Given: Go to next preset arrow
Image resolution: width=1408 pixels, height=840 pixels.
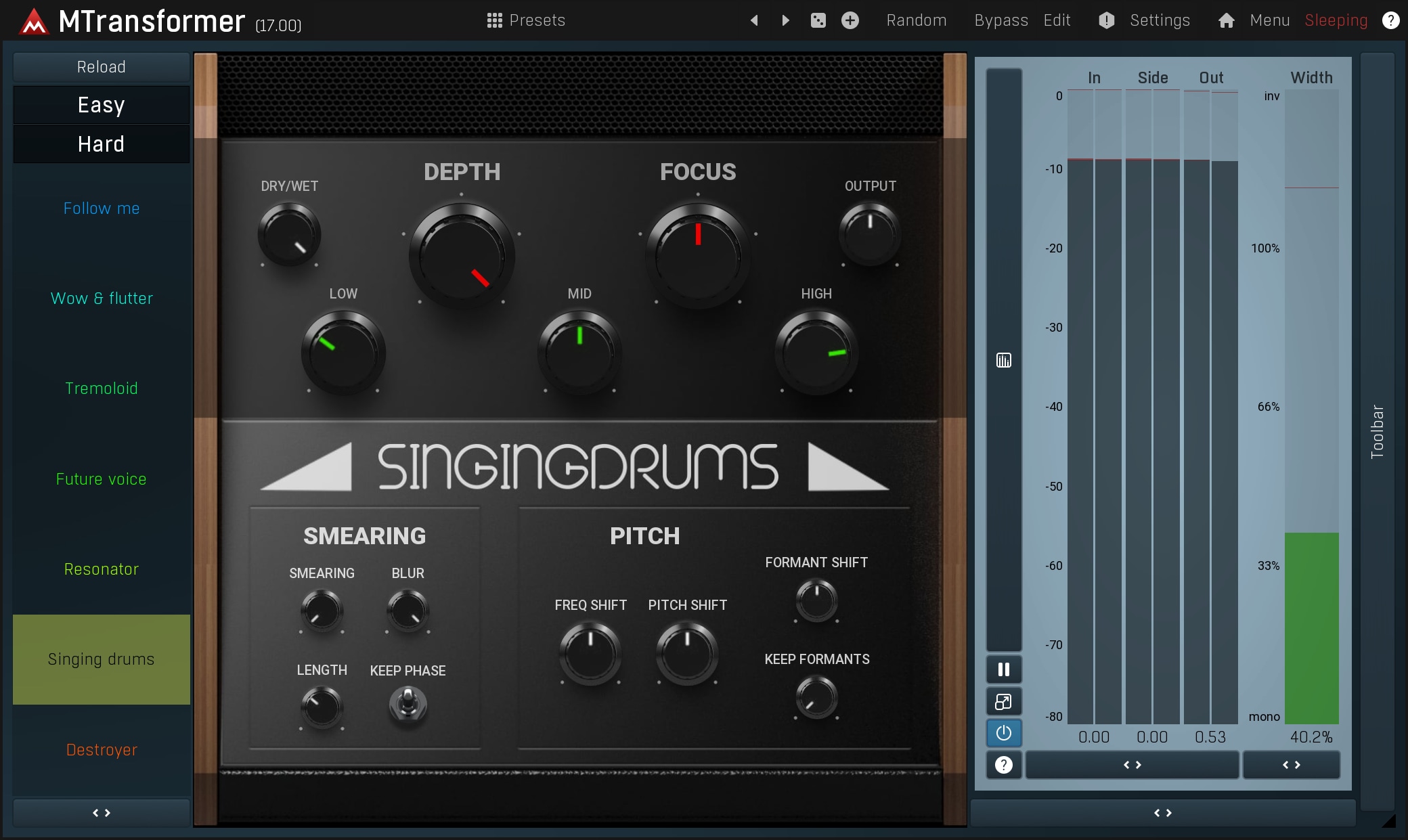Looking at the screenshot, I should [x=785, y=20].
